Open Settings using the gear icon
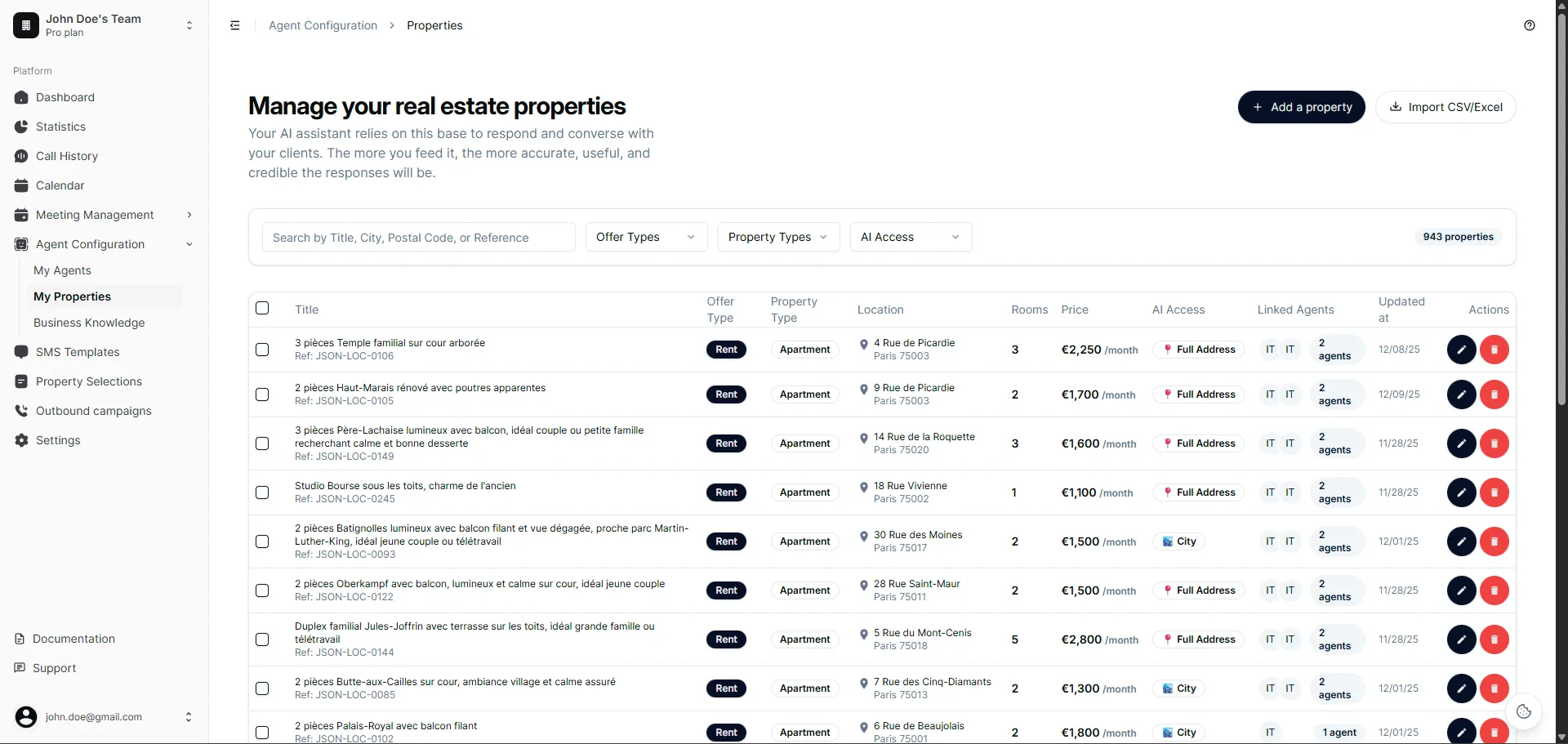Viewport: 1568px width, 744px height. (22, 440)
